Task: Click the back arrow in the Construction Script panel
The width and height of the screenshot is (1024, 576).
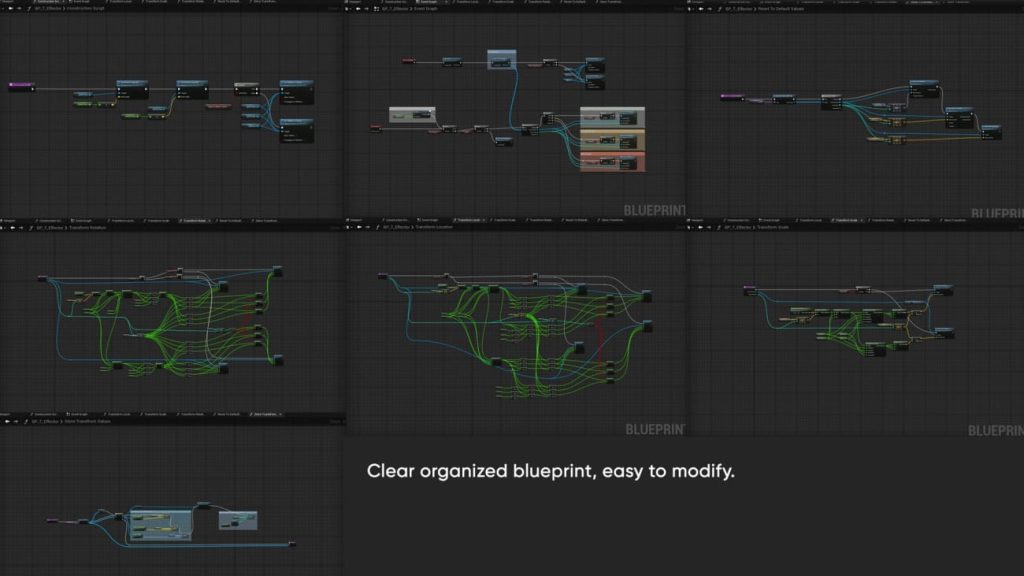Action: pyautogui.click(x=9, y=9)
